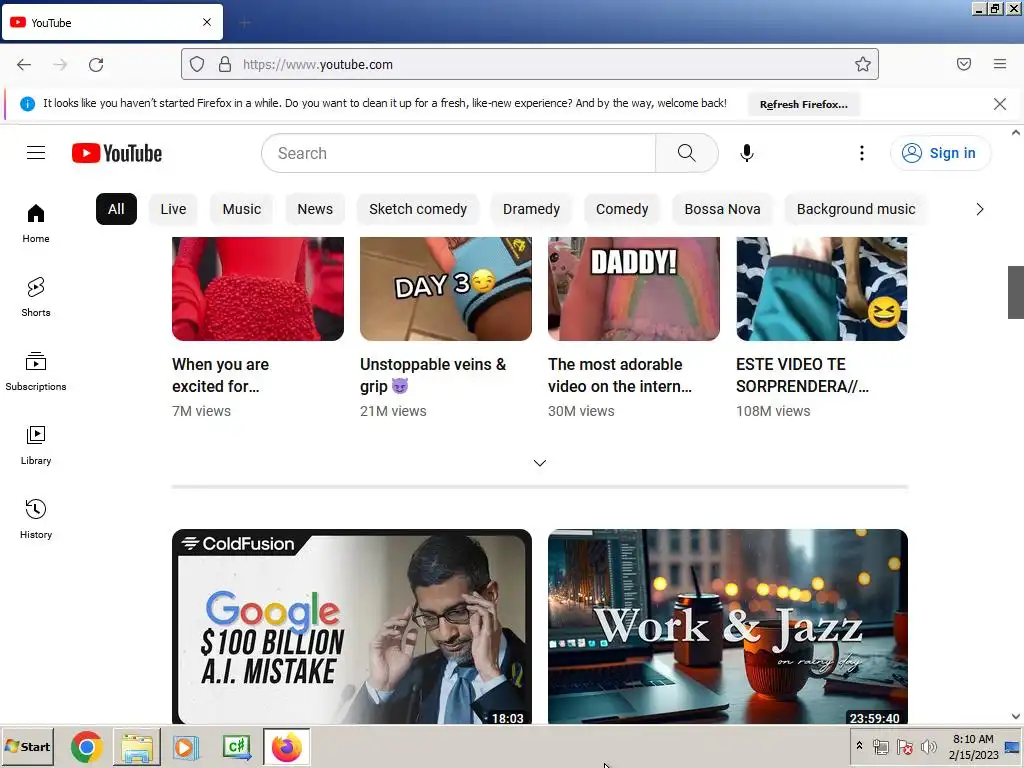Click the search magnifier button
Image resolution: width=1024 pixels, height=768 pixels.
pyautogui.click(x=686, y=153)
